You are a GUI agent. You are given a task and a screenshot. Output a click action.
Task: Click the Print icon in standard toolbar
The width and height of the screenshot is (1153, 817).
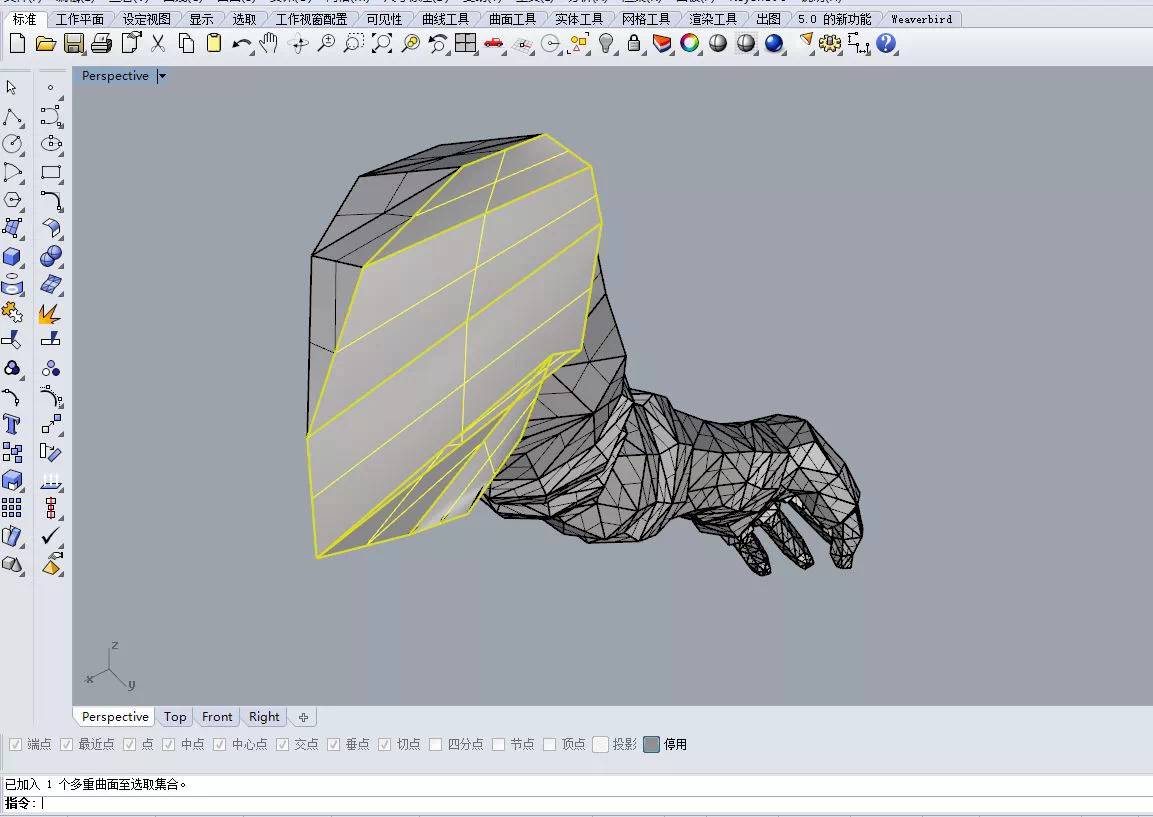click(x=101, y=44)
